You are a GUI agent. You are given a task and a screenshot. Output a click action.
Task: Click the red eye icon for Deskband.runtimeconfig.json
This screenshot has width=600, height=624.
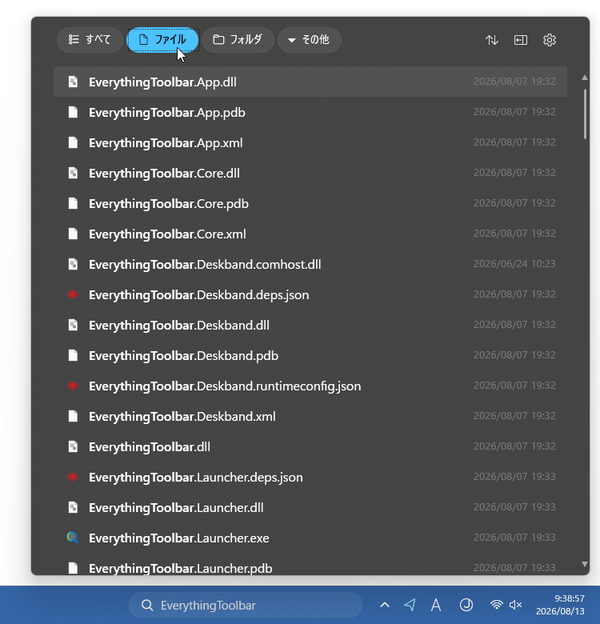[73, 386]
